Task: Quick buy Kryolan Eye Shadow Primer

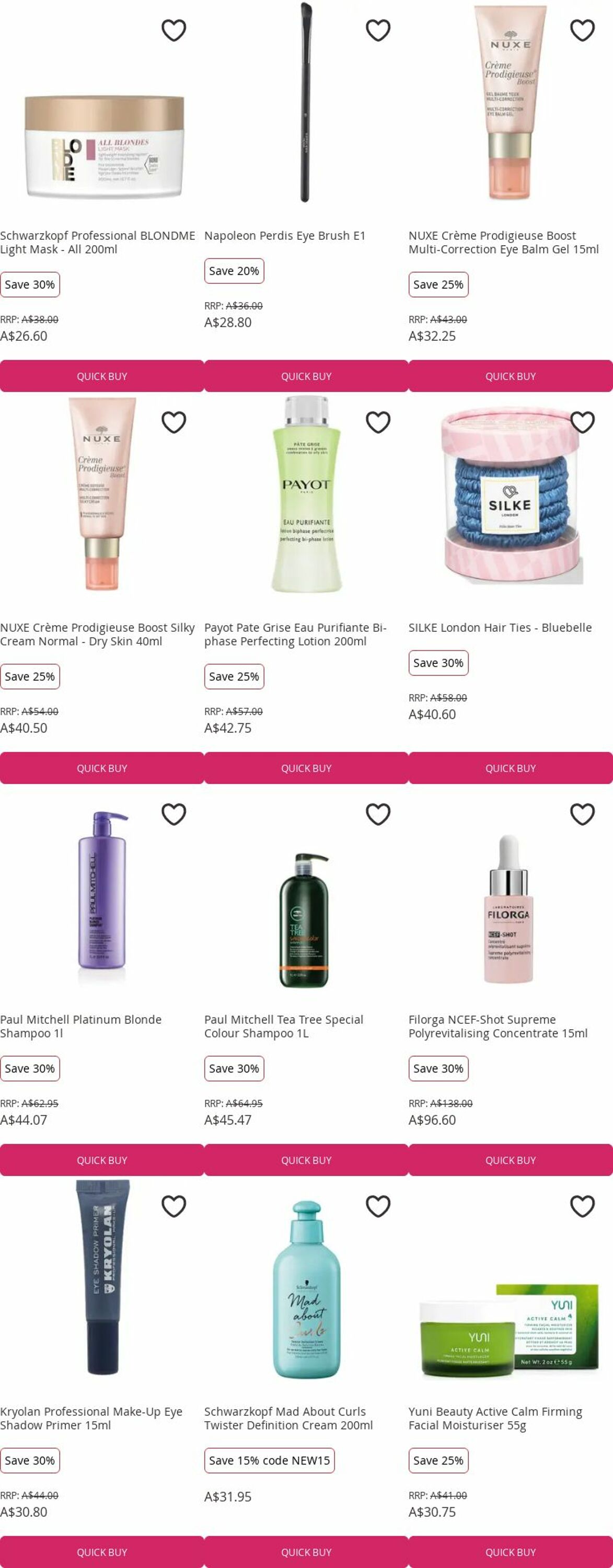Action: 102,1552
